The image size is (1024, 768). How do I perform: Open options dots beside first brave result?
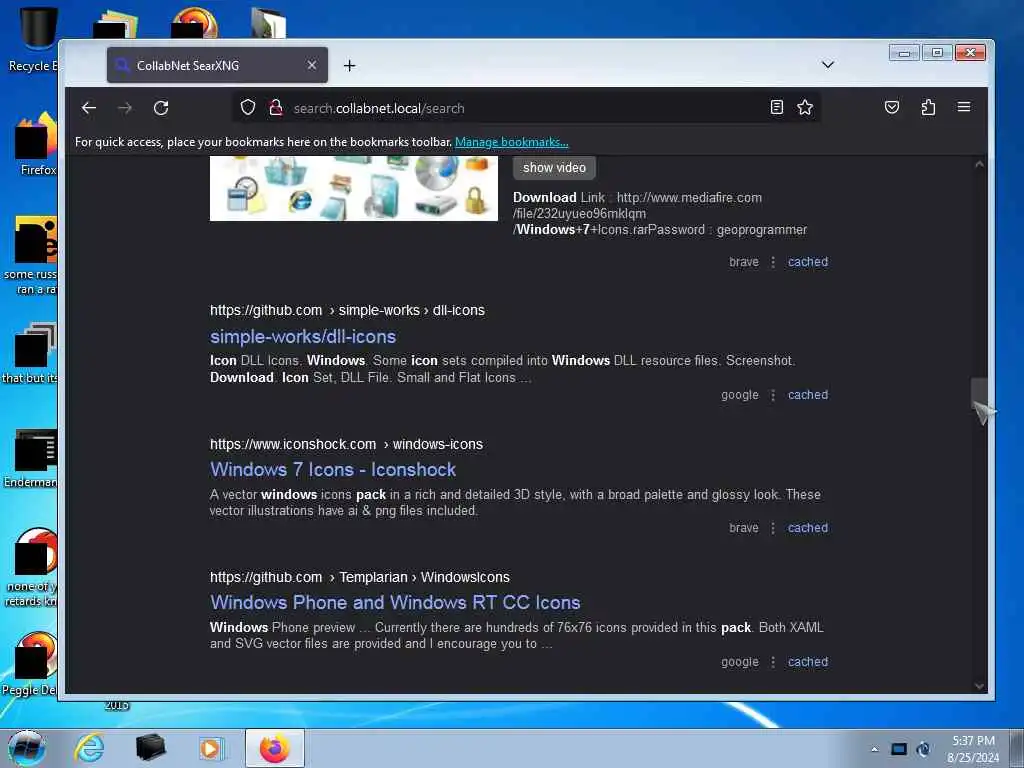tap(773, 261)
